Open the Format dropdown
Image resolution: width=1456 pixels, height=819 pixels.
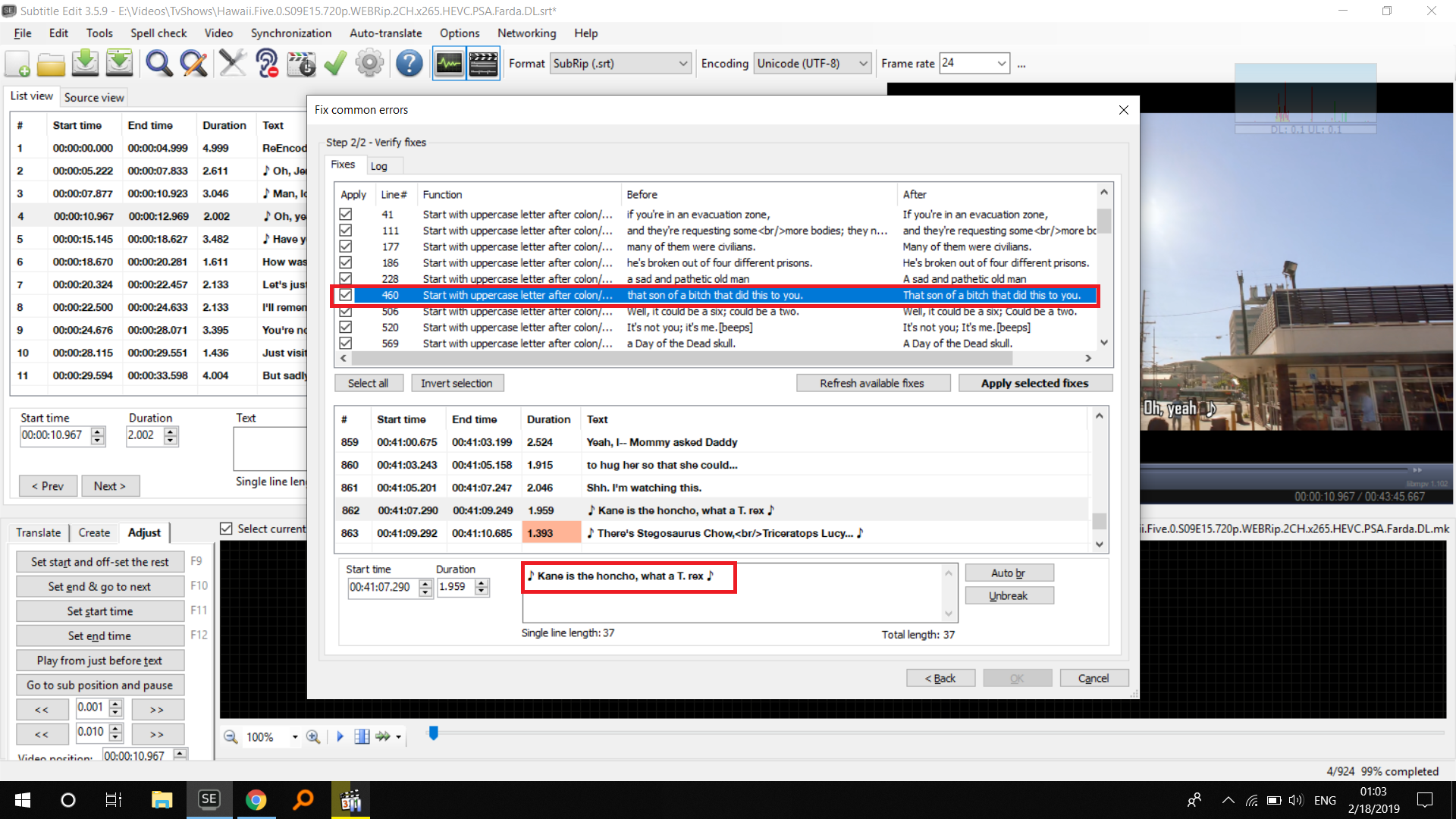click(x=682, y=63)
